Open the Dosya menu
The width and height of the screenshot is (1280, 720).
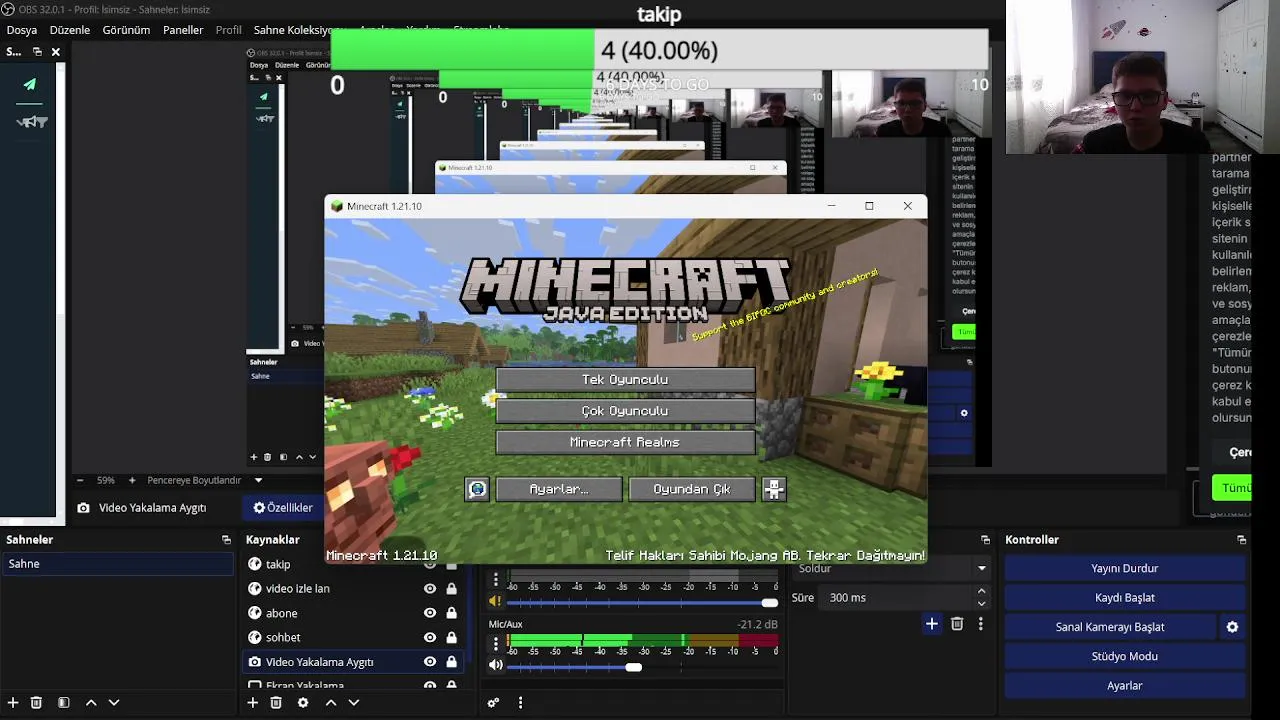22,30
